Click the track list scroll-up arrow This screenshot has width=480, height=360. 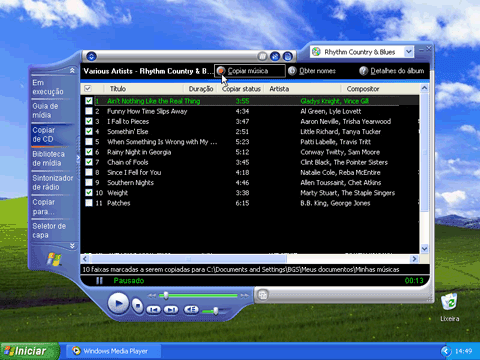[x=424, y=88]
